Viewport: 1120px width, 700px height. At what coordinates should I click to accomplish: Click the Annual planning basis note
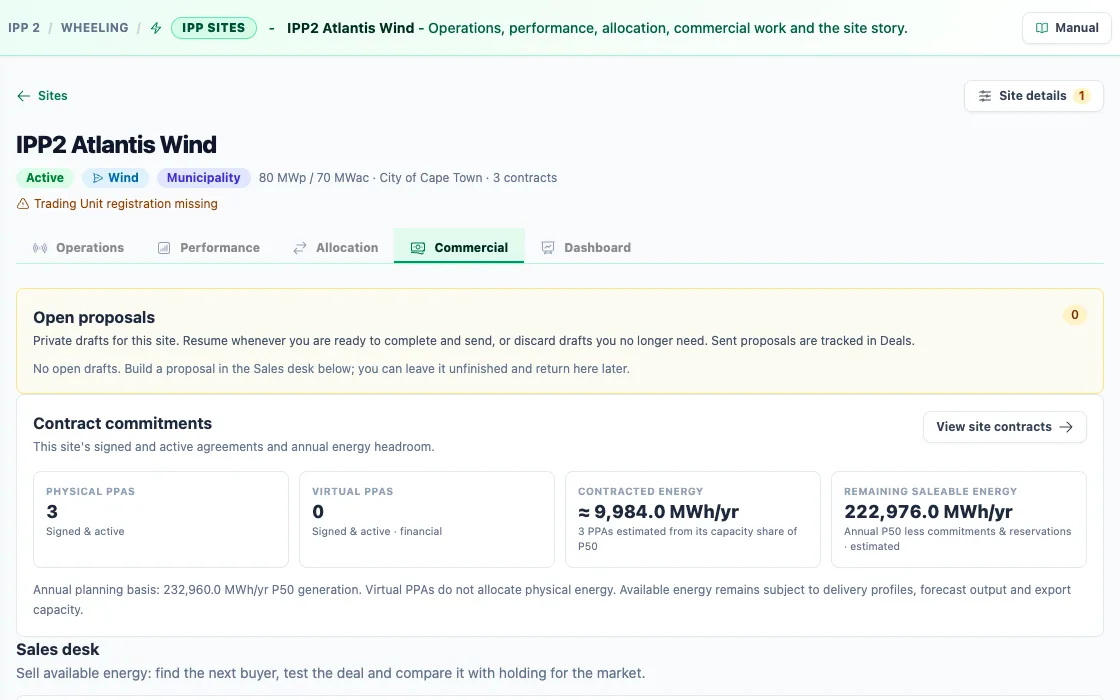click(x=551, y=599)
